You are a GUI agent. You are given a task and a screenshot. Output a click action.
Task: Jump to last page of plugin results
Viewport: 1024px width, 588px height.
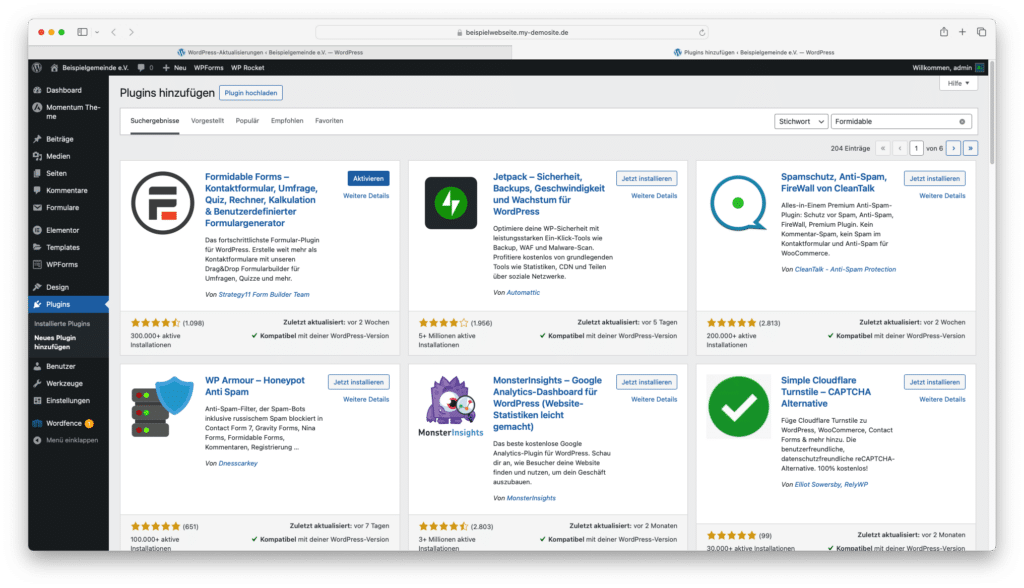[970, 148]
